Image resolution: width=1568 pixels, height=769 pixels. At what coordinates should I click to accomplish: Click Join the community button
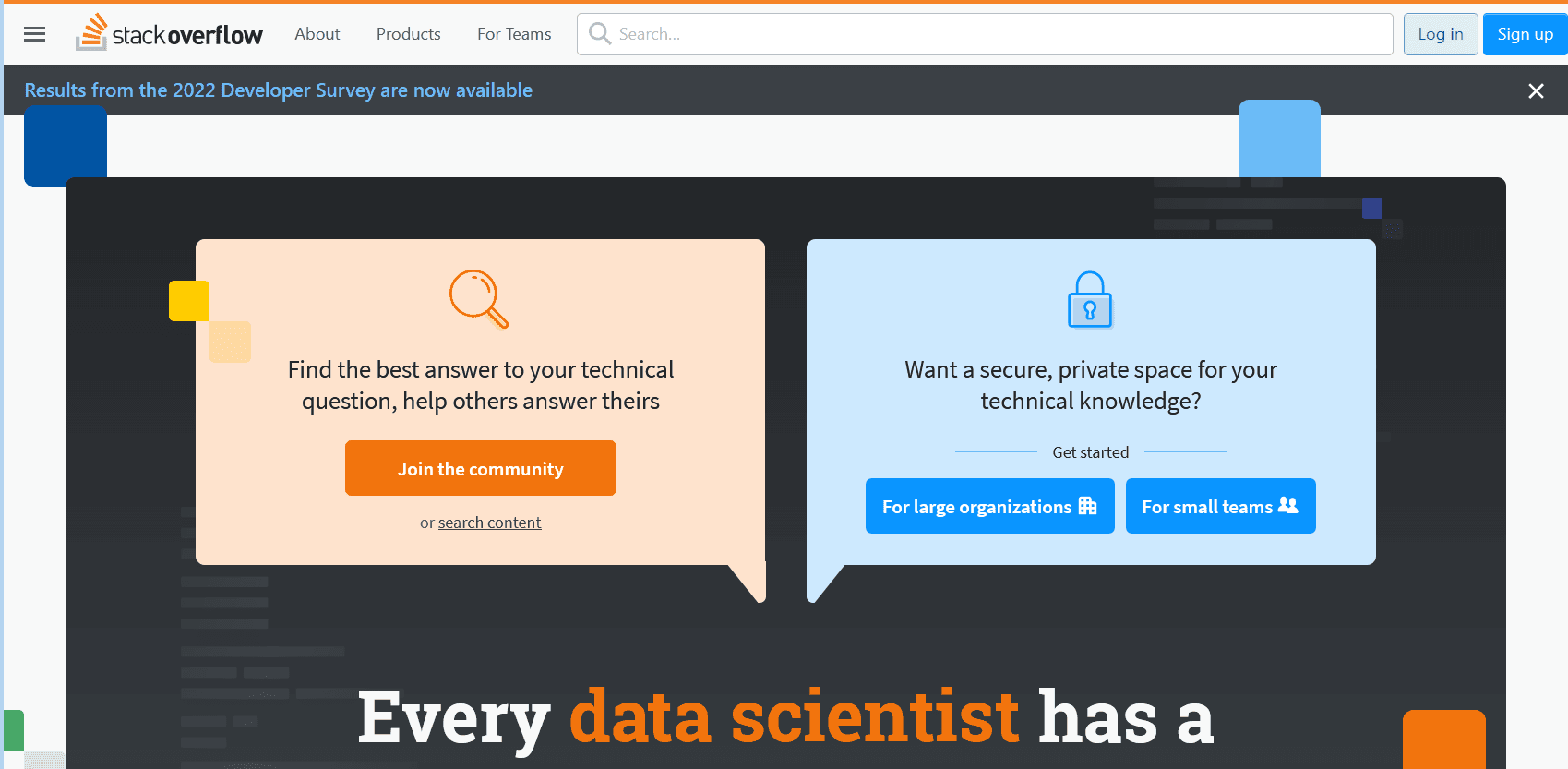[x=481, y=468]
